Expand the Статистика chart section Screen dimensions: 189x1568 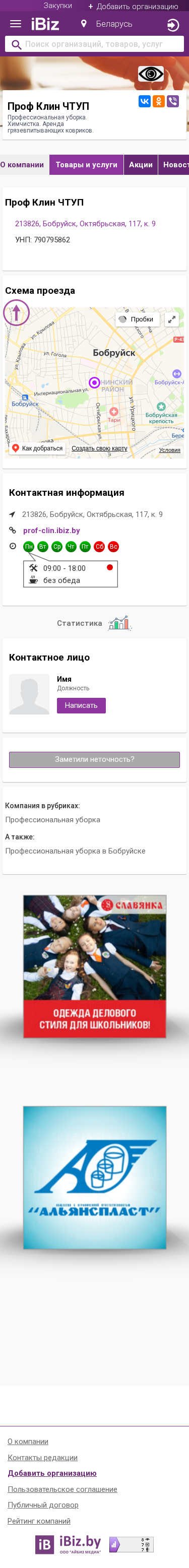tap(95, 623)
